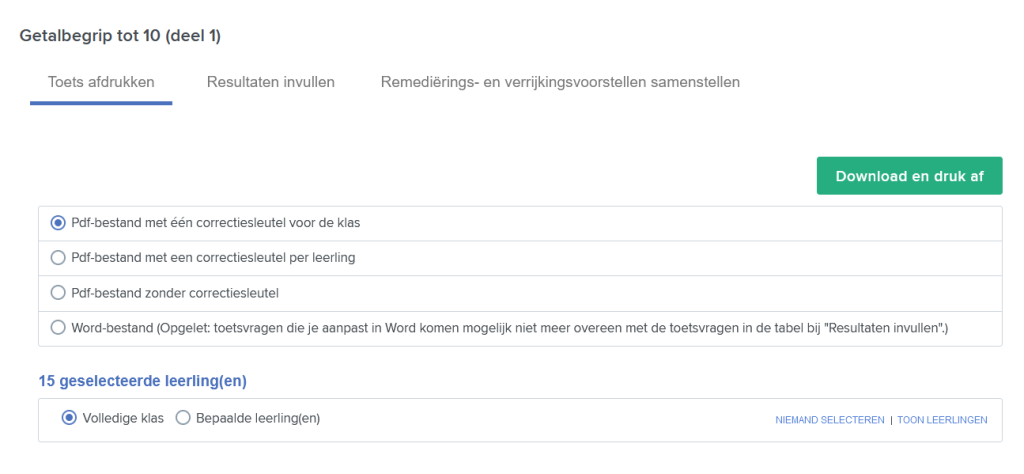Click the green Download en druk af button
Screen dimensions: 1024x474
(909, 176)
